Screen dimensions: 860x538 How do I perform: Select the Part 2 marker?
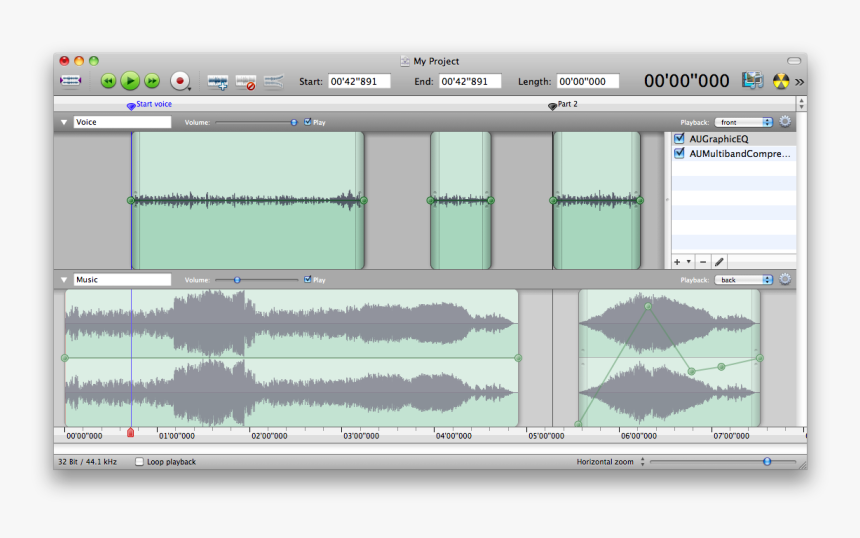point(563,104)
